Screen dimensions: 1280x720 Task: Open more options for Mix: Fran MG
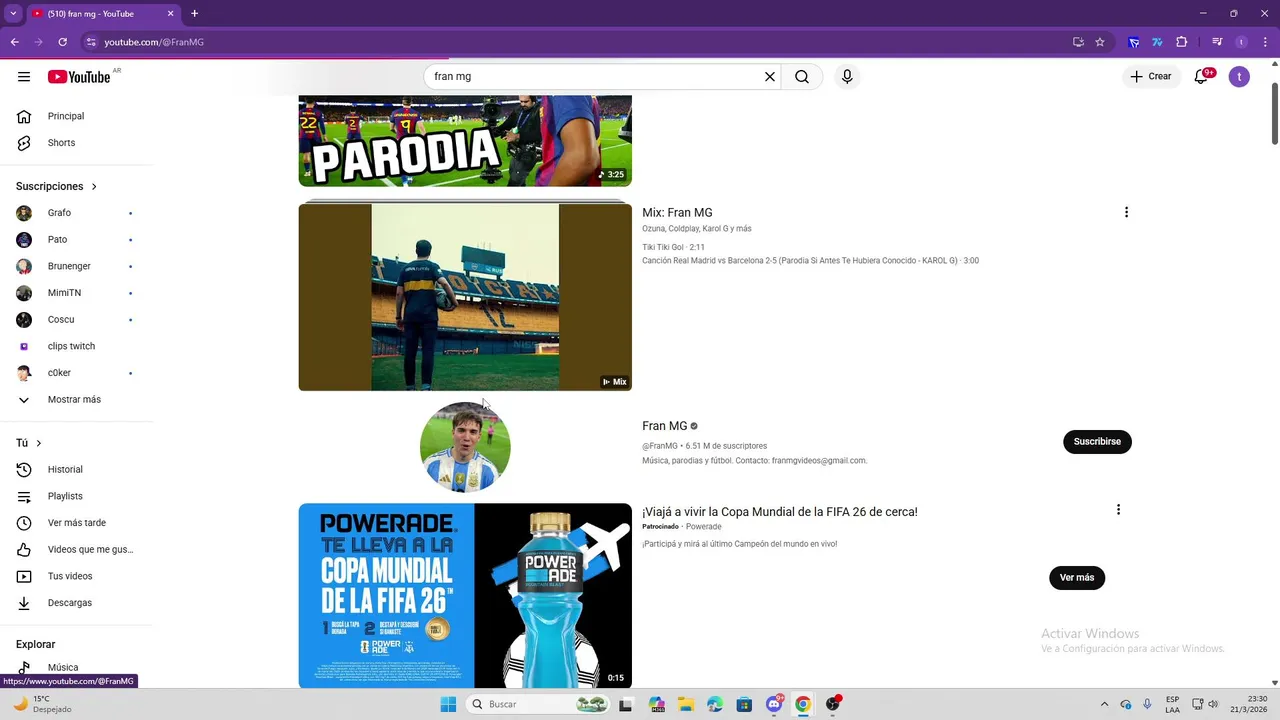click(1126, 212)
